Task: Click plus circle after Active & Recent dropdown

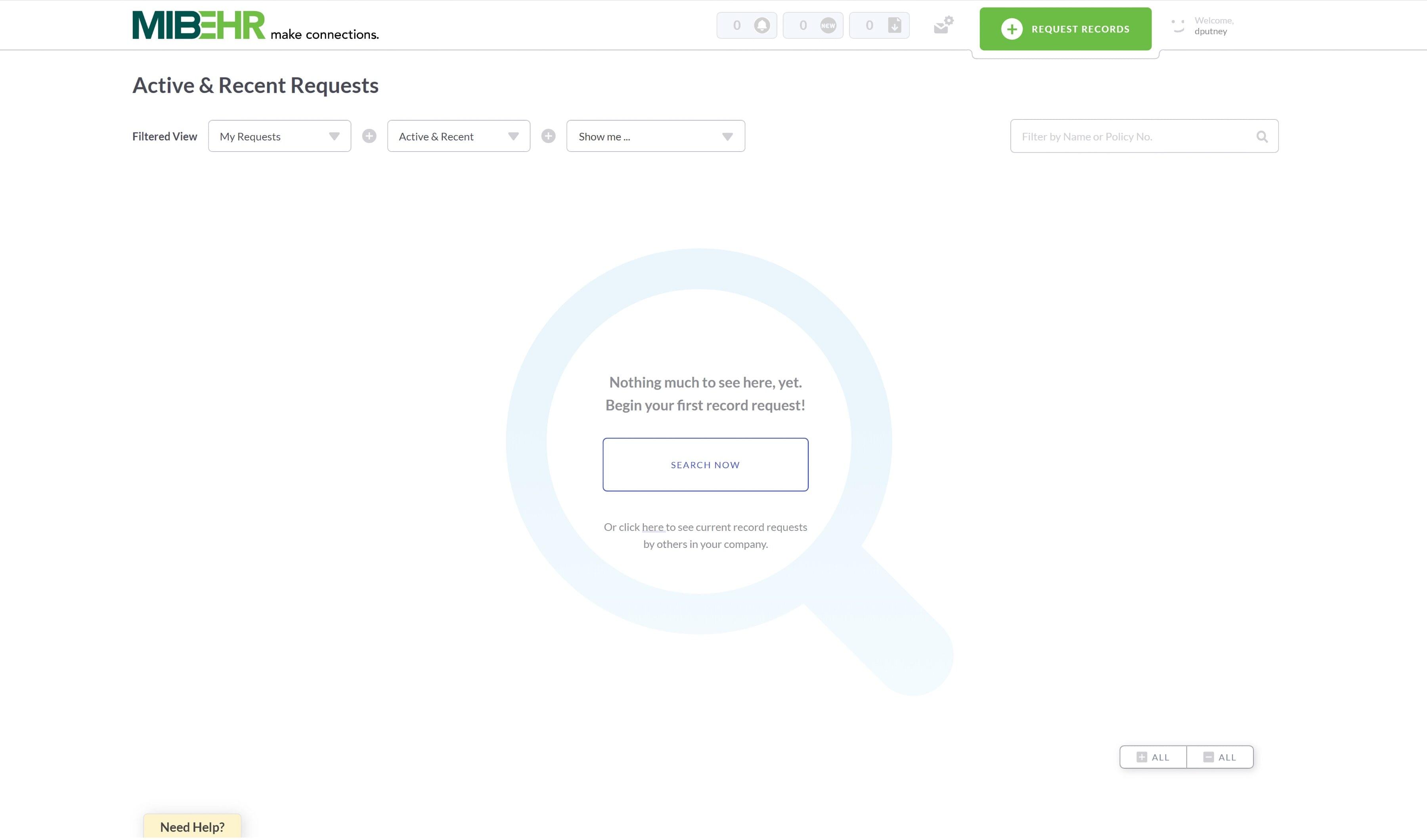Action: click(x=548, y=136)
